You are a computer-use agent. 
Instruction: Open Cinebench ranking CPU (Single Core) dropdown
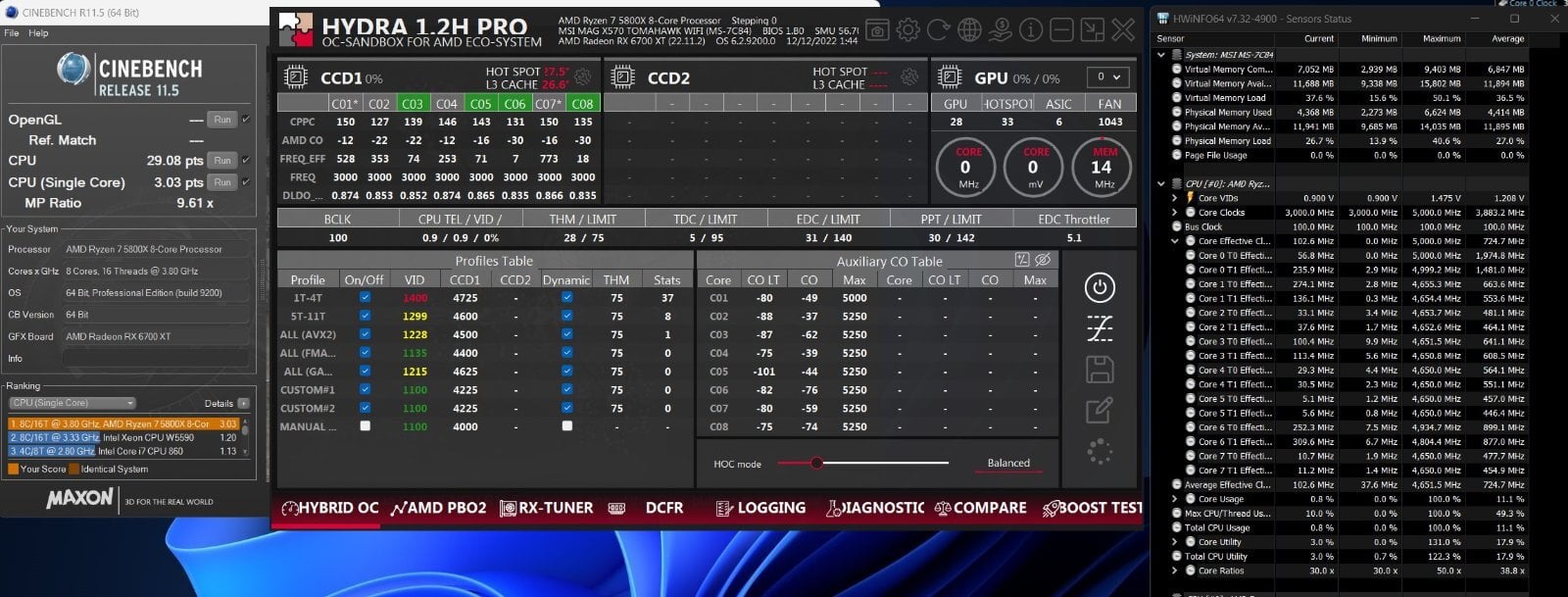(73, 403)
